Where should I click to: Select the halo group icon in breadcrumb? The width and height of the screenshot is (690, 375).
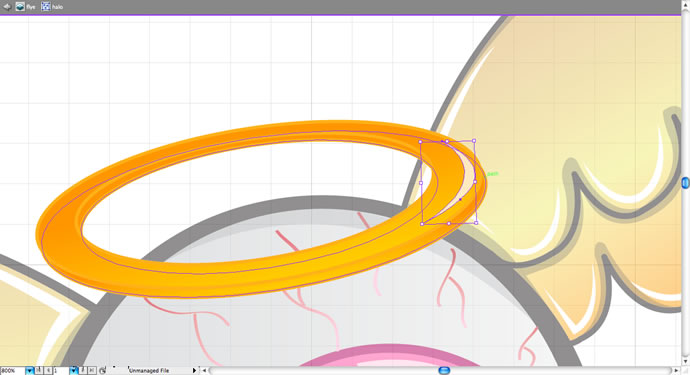pos(46,7)
